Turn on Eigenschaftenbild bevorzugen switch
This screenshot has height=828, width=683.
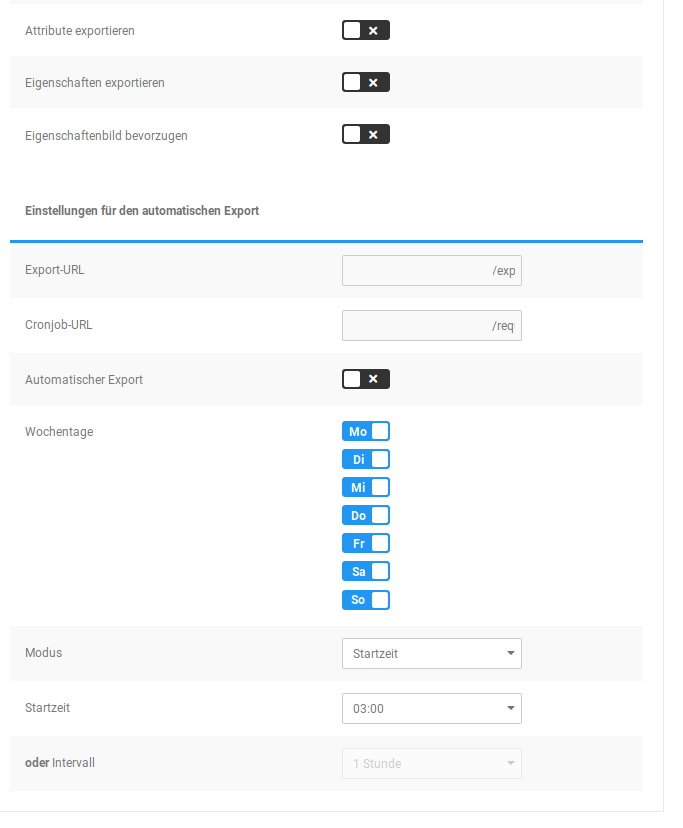365,135
